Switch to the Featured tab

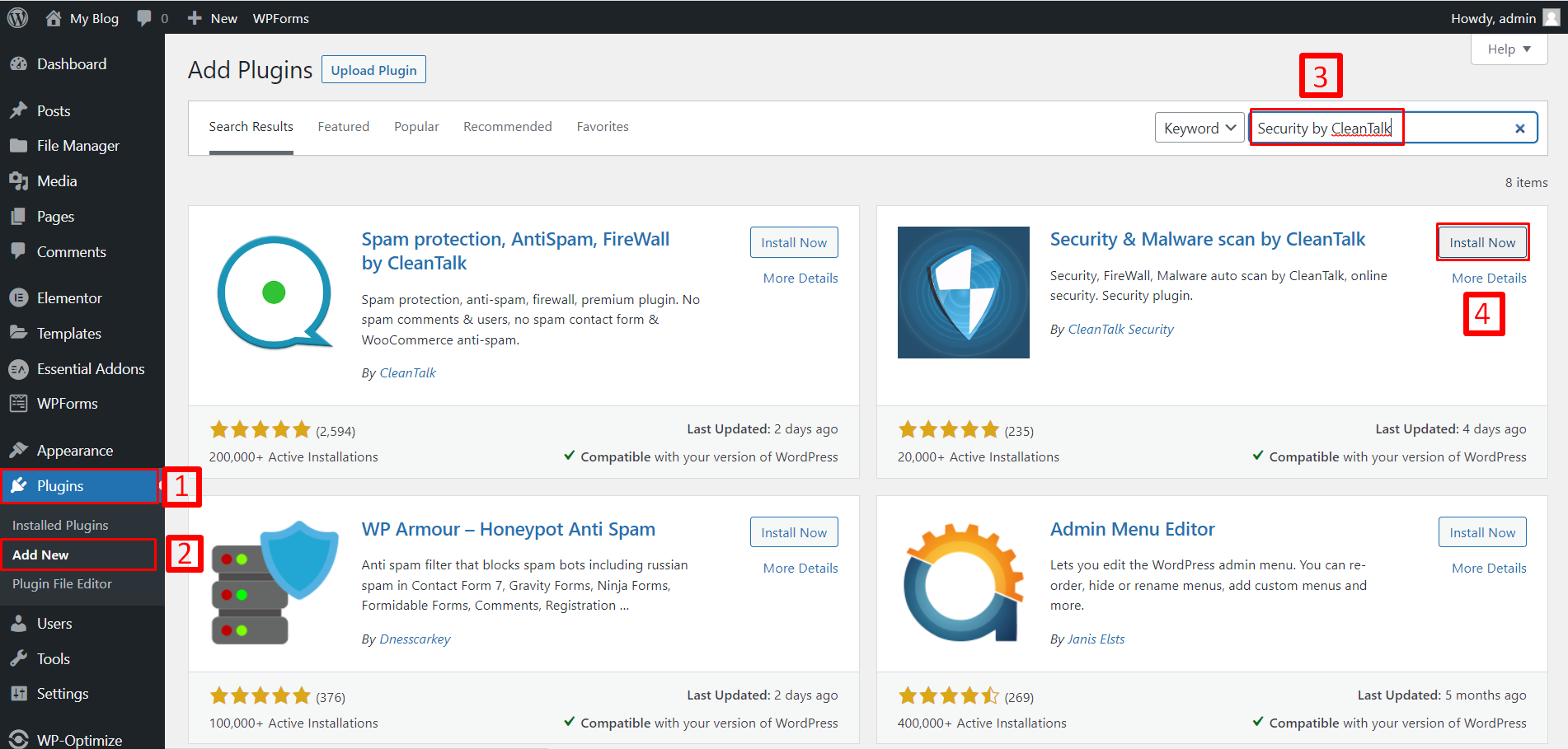pyautogui.click(x=344, y=127)
